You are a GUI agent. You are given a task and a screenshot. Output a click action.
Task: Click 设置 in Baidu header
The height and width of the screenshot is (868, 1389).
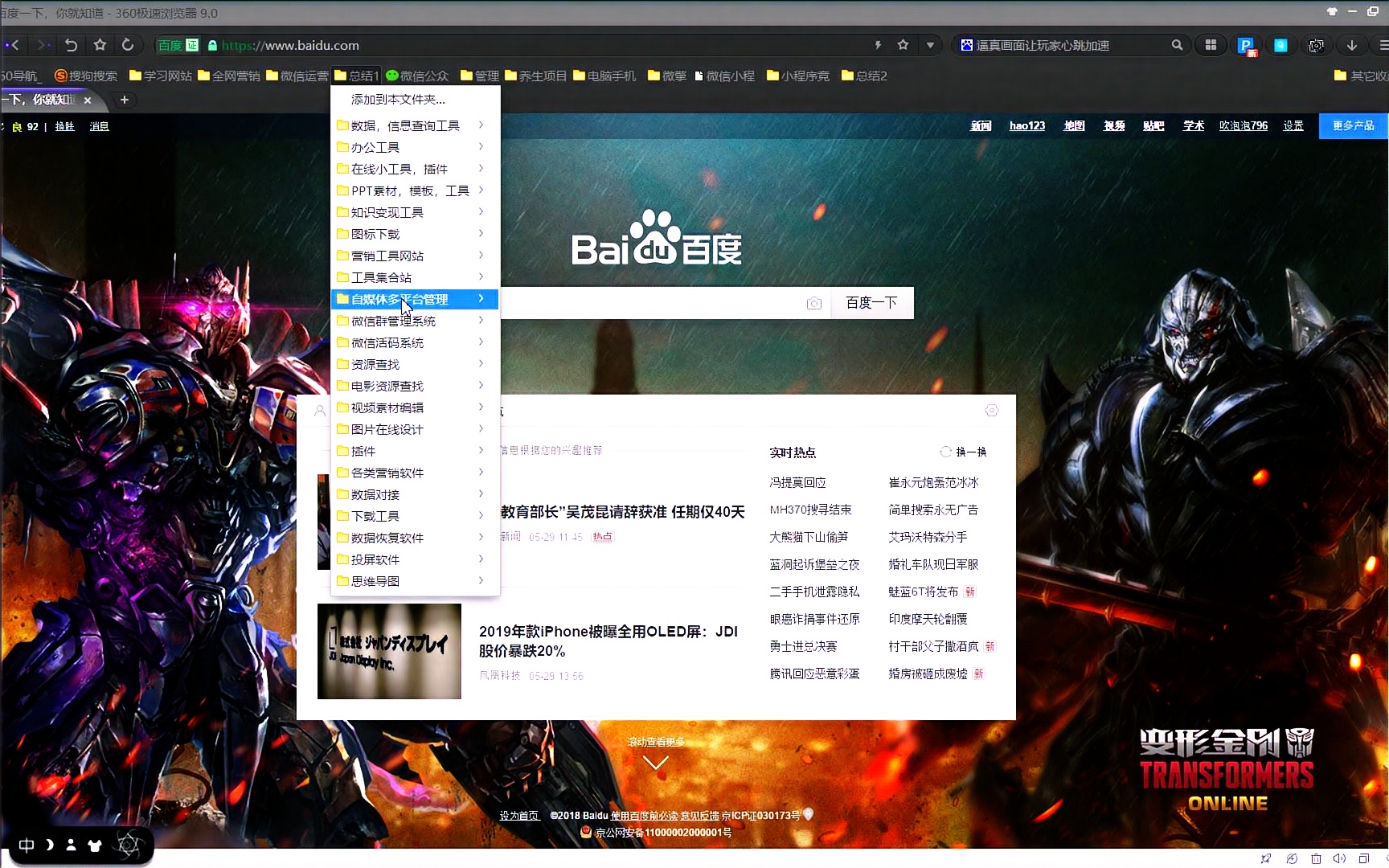pos(1293,126)
